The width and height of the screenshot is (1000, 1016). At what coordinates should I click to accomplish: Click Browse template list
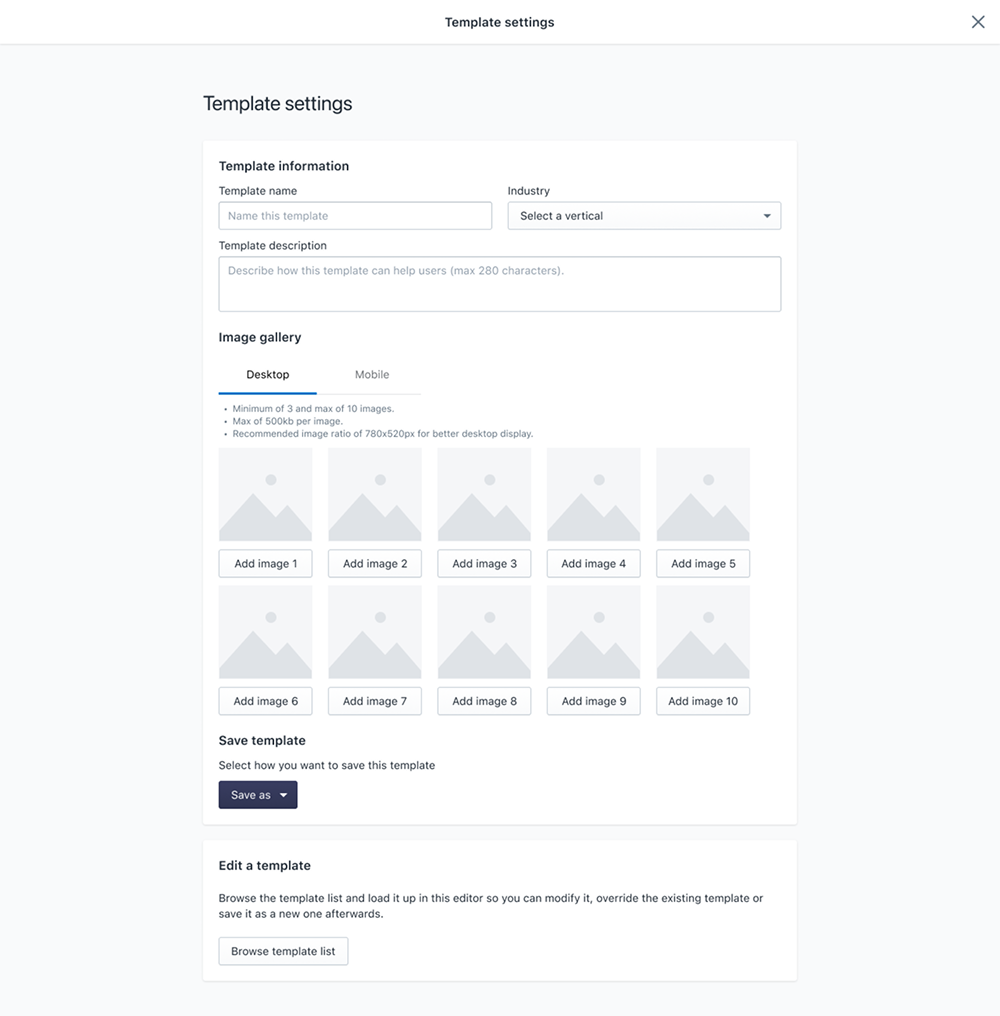[x=283, y=950]
